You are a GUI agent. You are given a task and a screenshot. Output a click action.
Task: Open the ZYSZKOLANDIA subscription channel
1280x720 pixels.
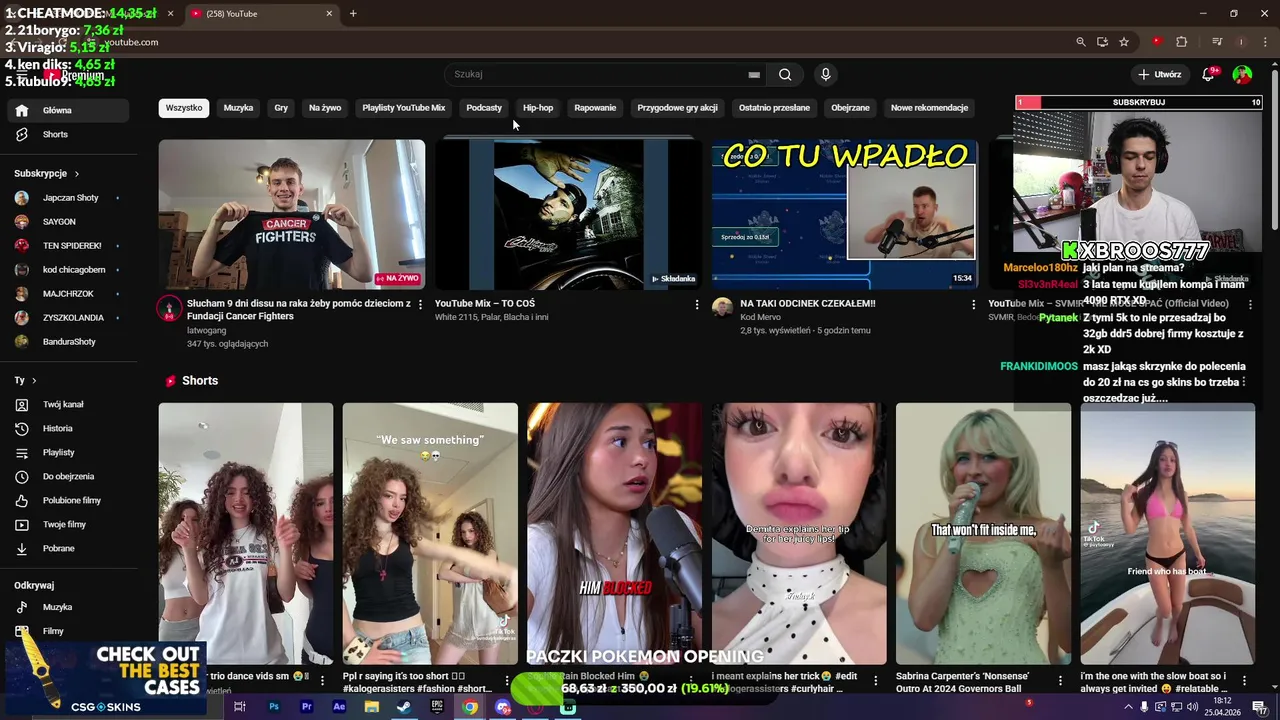click(68, 318)
